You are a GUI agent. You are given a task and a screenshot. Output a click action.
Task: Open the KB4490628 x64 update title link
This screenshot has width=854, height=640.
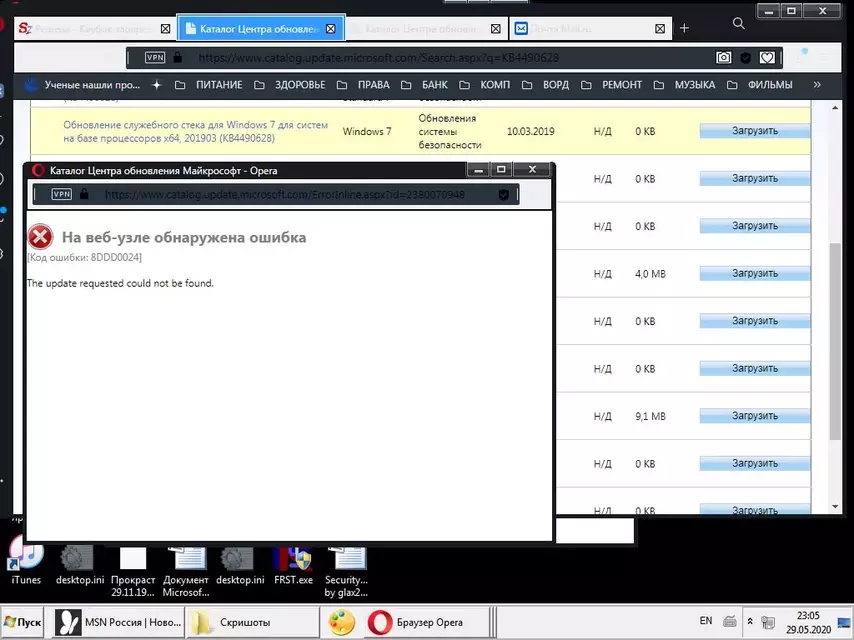pyautogui.click(x=196, y=131)
